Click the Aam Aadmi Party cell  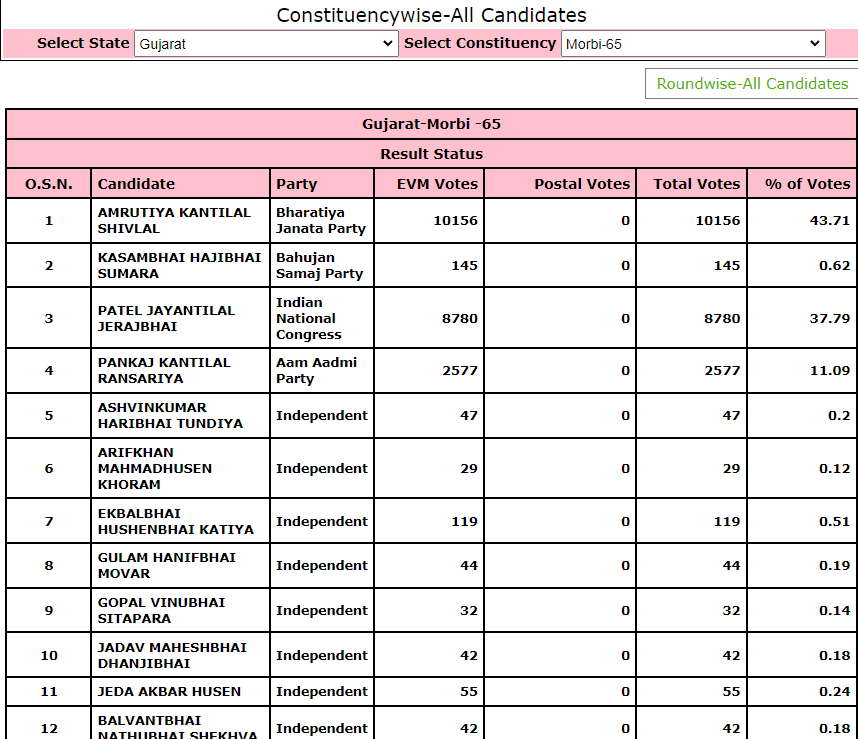pyautogui.click(x=322, y=370)
